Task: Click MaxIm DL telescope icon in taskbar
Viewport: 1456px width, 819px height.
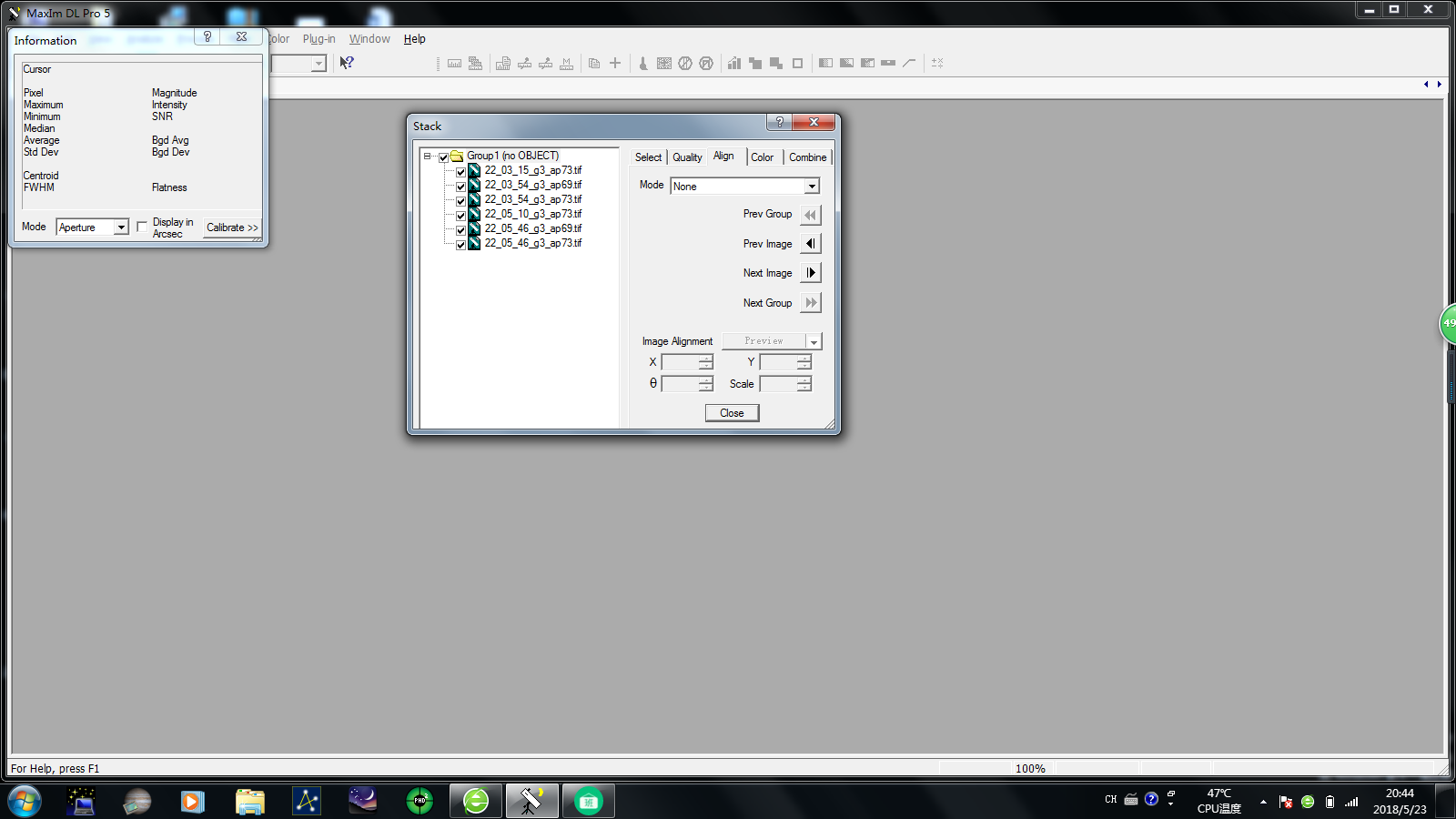Action: [531, 801]
